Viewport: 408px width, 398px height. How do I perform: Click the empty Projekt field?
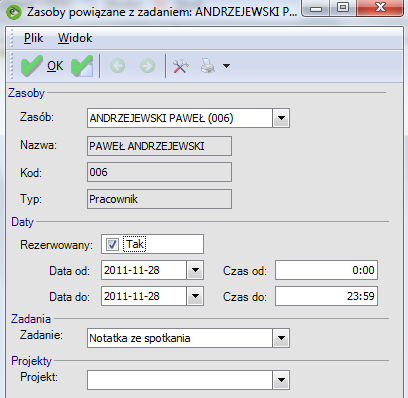click(180, 380)
